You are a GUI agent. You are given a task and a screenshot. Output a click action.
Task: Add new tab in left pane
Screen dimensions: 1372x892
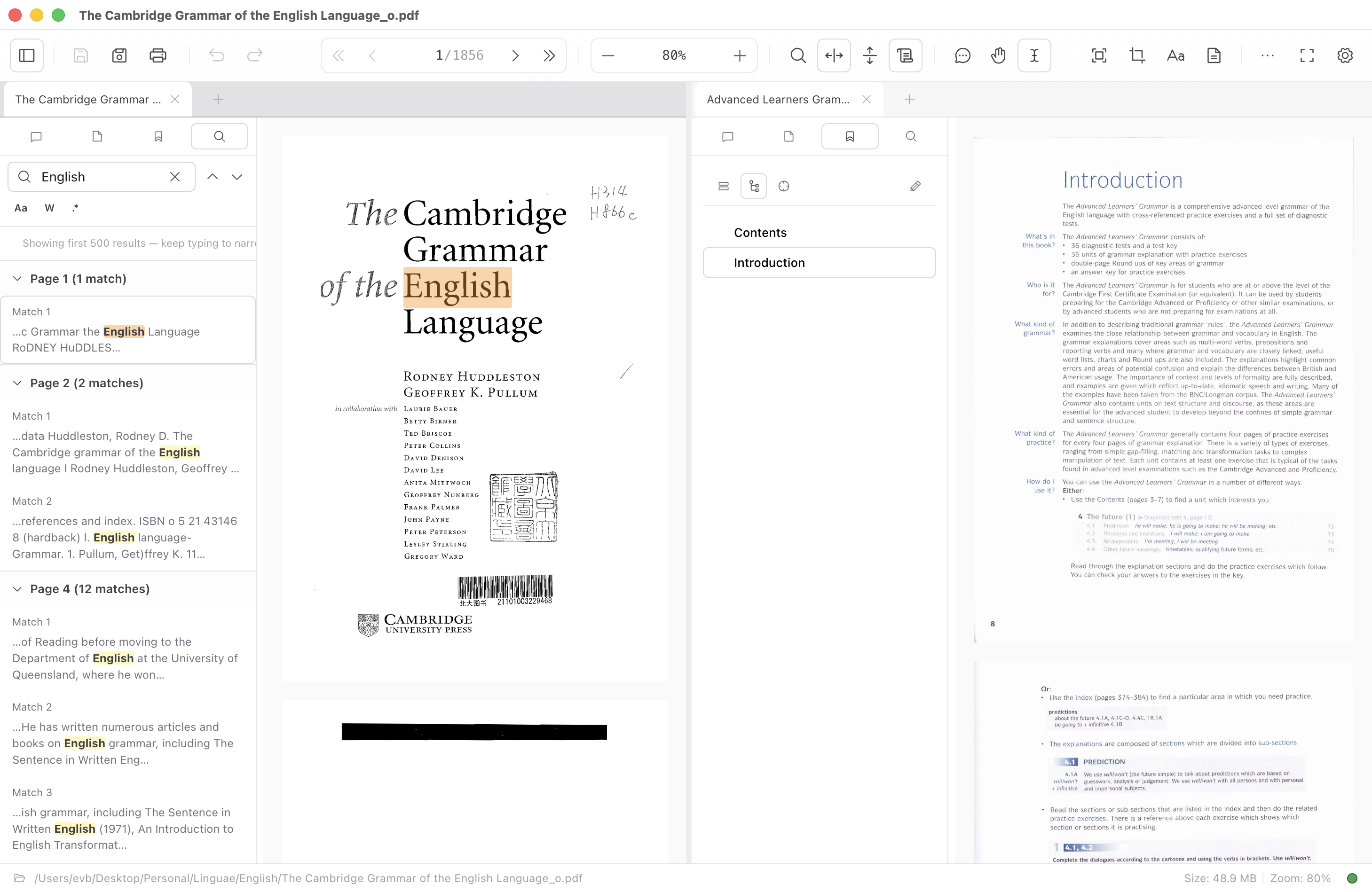tap(218, 99)
